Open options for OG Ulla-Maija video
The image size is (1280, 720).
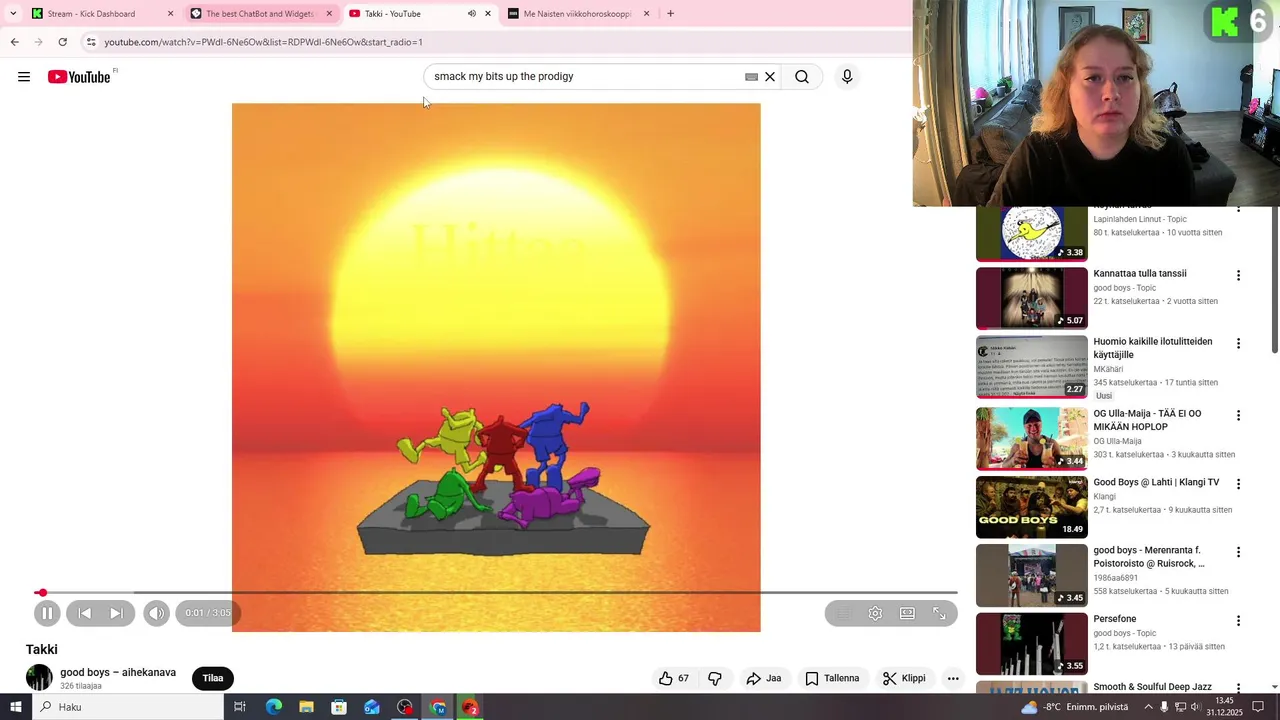(x=1238, y=415)
